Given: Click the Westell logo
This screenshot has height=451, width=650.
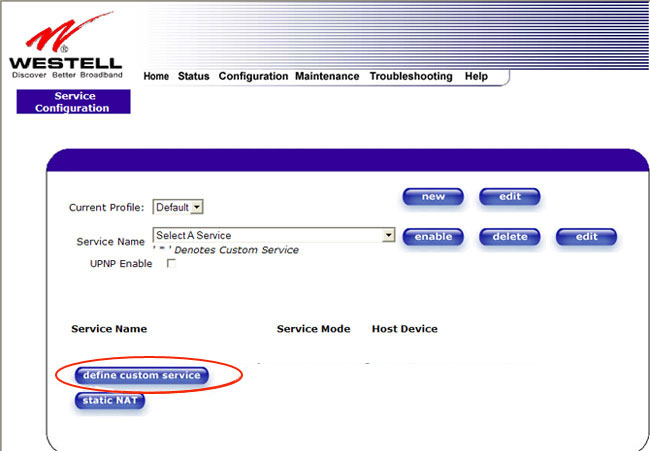Looking at the screenshot, I should (65, 45).
